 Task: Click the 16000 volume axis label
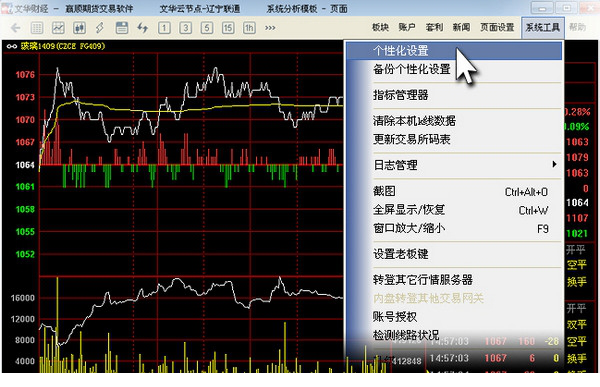(x=23, y=298)
